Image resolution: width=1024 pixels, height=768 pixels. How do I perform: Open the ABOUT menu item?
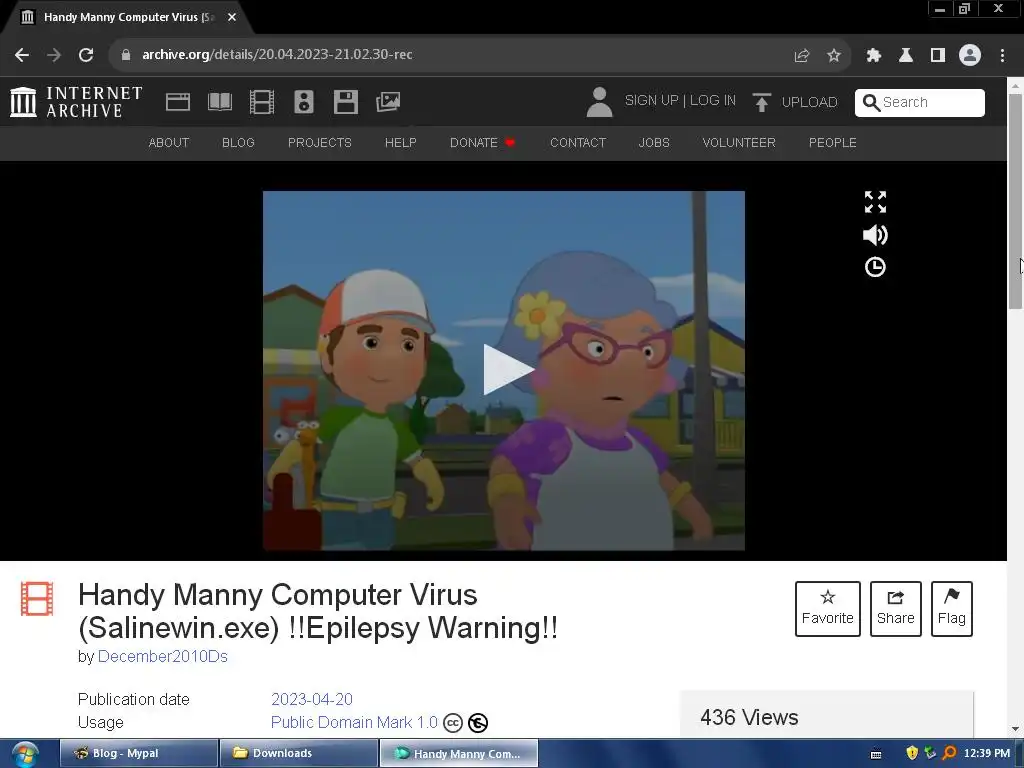[168, 142]
